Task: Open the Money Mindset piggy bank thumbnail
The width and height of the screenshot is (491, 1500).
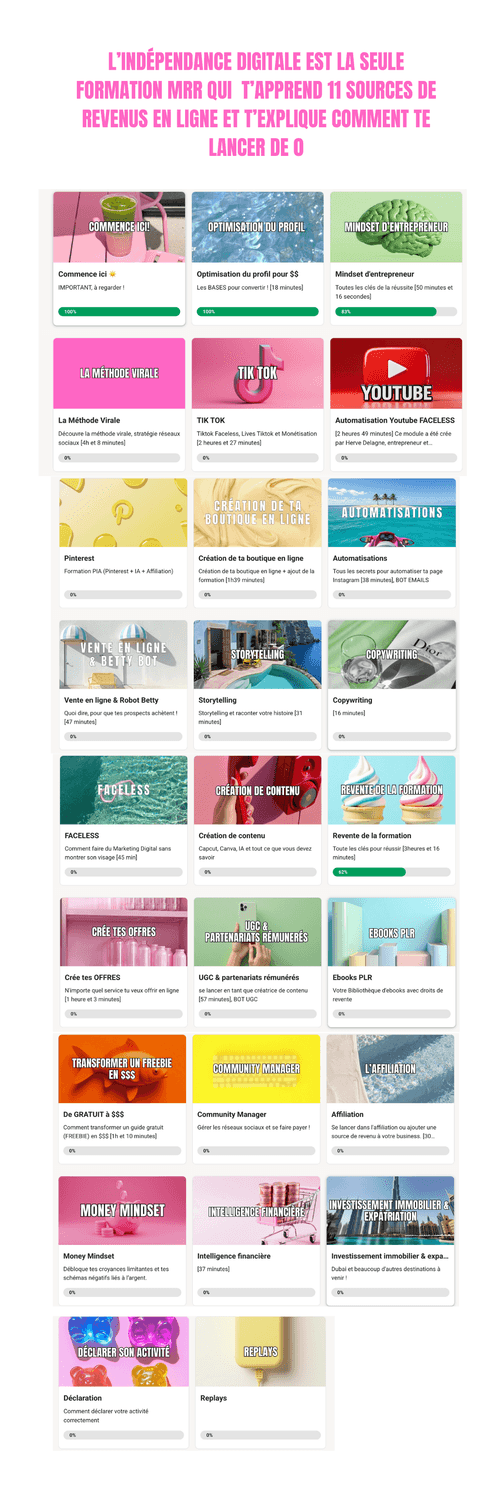Action: [x=122, y=1210]
